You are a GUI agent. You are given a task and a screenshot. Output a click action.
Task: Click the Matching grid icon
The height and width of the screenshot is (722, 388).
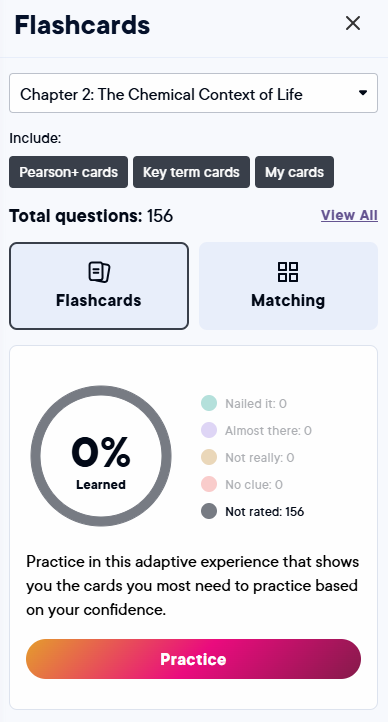point(288,272)
